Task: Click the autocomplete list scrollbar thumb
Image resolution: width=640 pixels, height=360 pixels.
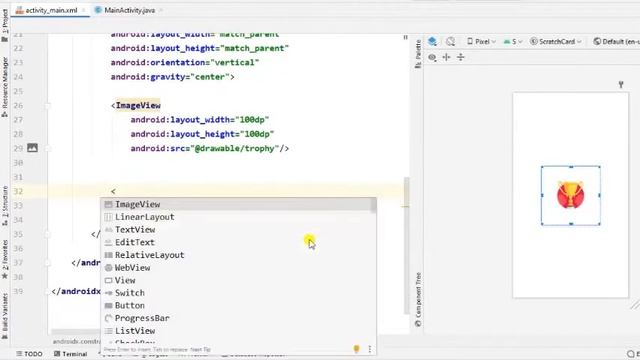Action: (373, 205)
